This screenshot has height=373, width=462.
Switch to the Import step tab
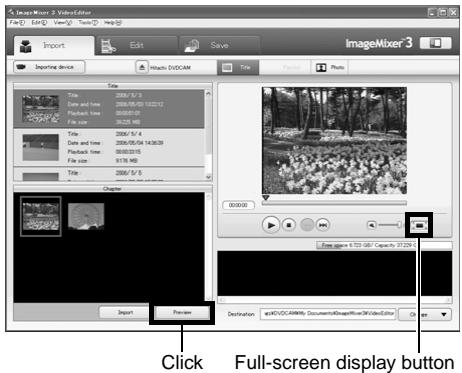click(x=54, y=45)
